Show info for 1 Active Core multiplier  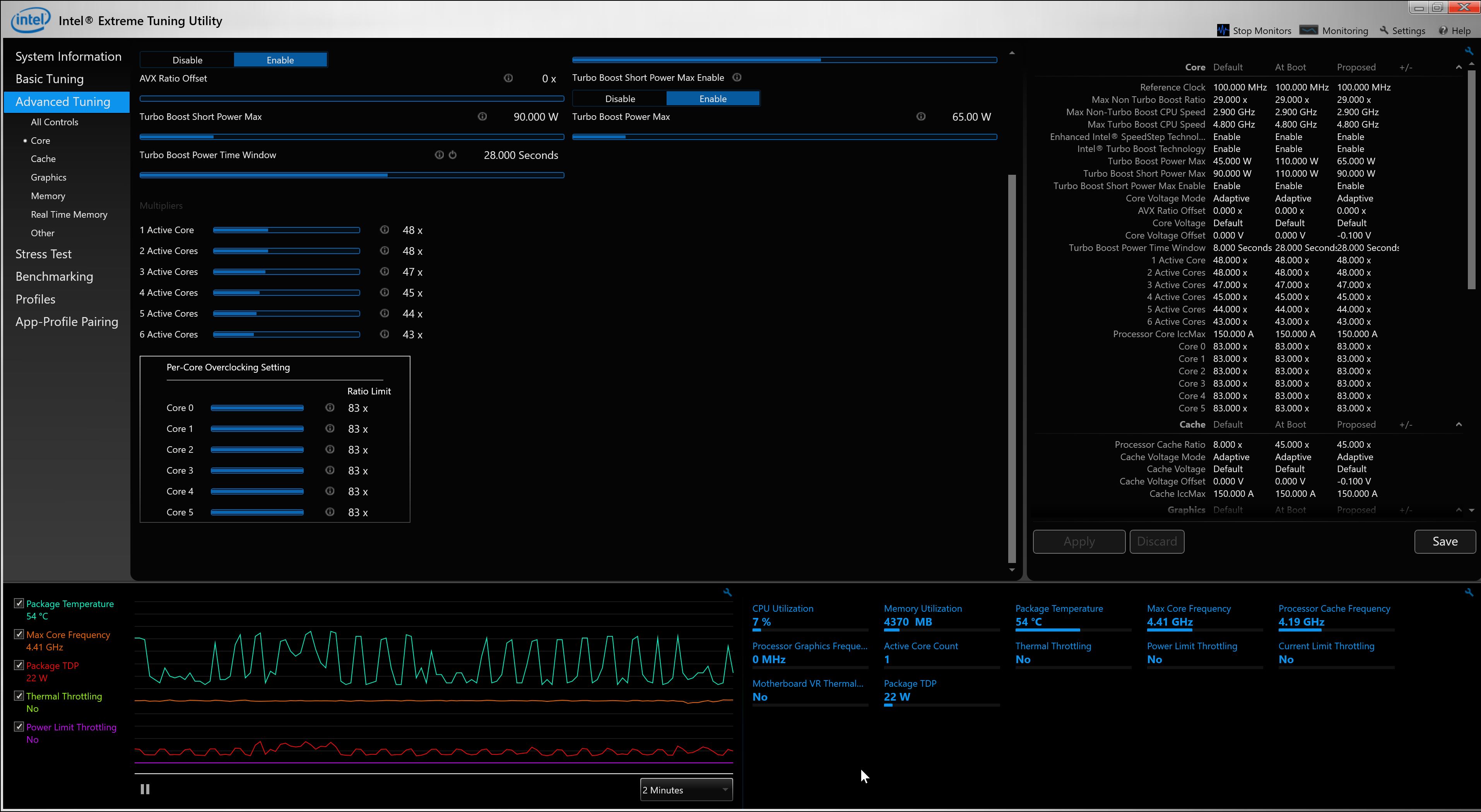pyautogui.click(x=385, y=230)
